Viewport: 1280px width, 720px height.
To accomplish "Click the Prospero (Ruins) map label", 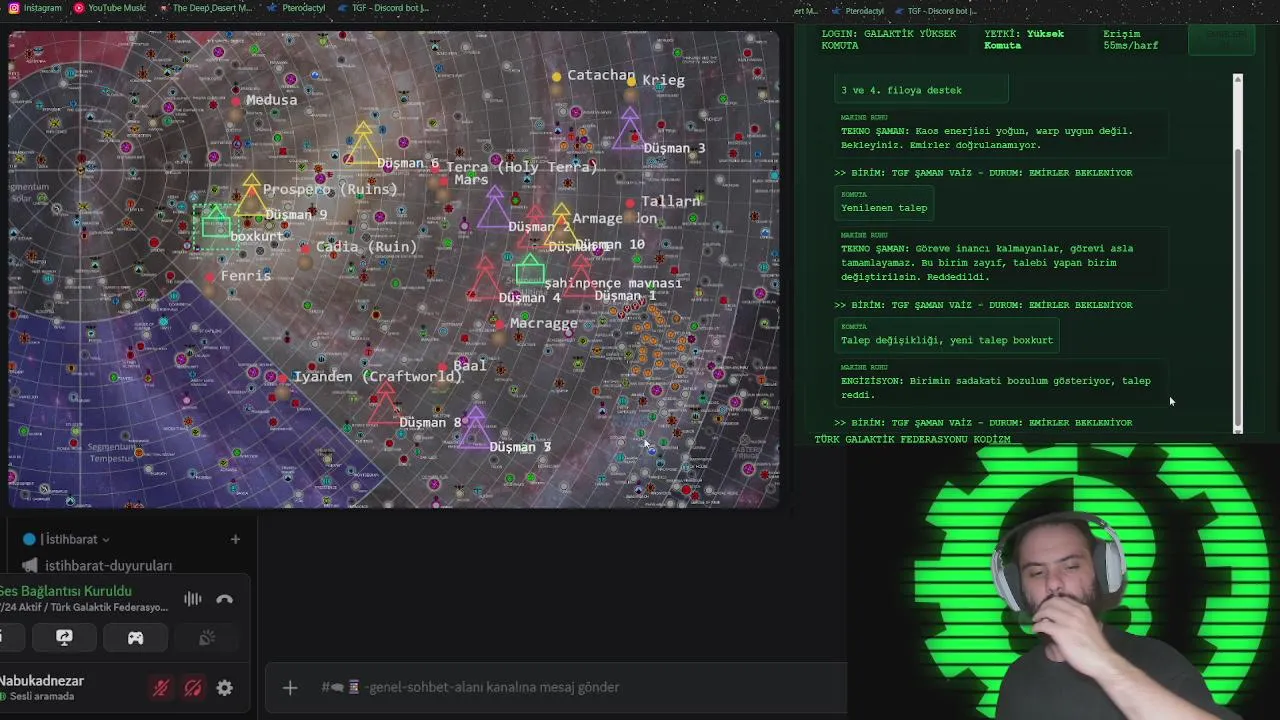I will click(330, 189).
